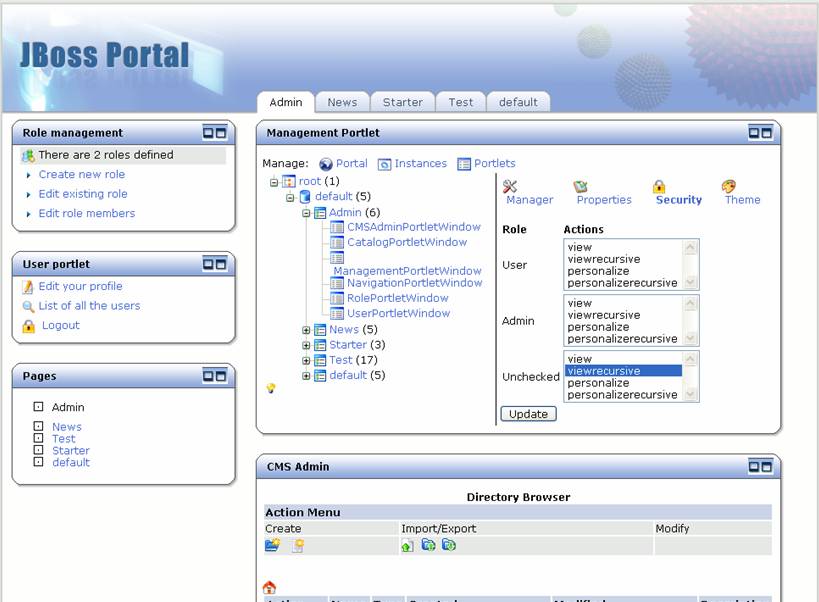The height and width of the screenshot is (602, 819).
Task: Toggle the Test box in Pages portlet
Action: pyautogui.click(x=38, y=438)
